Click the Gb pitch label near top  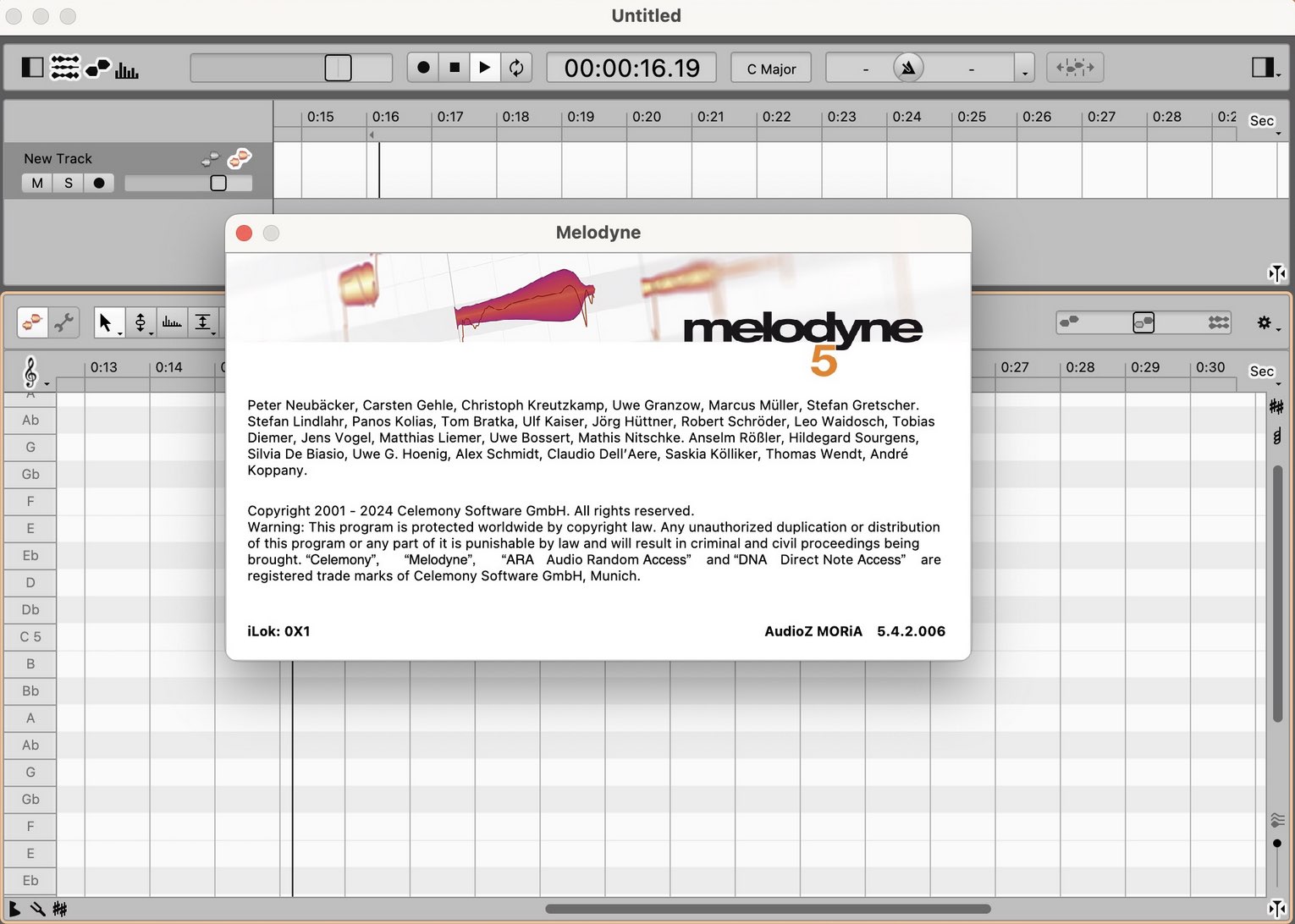(30, 474)
